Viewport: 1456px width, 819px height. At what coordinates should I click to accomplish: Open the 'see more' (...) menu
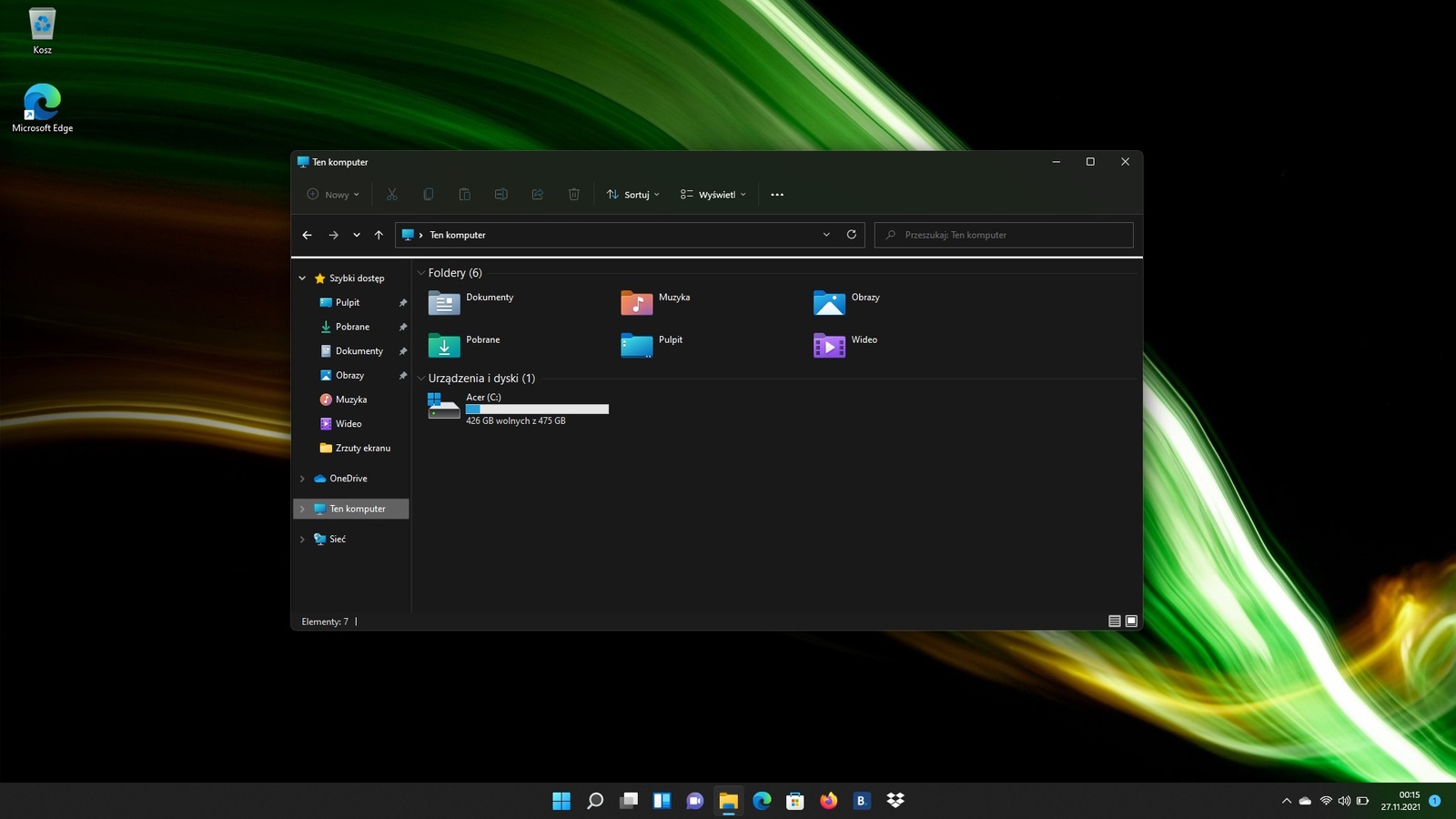pyautogui.click(x=776, y=194)
